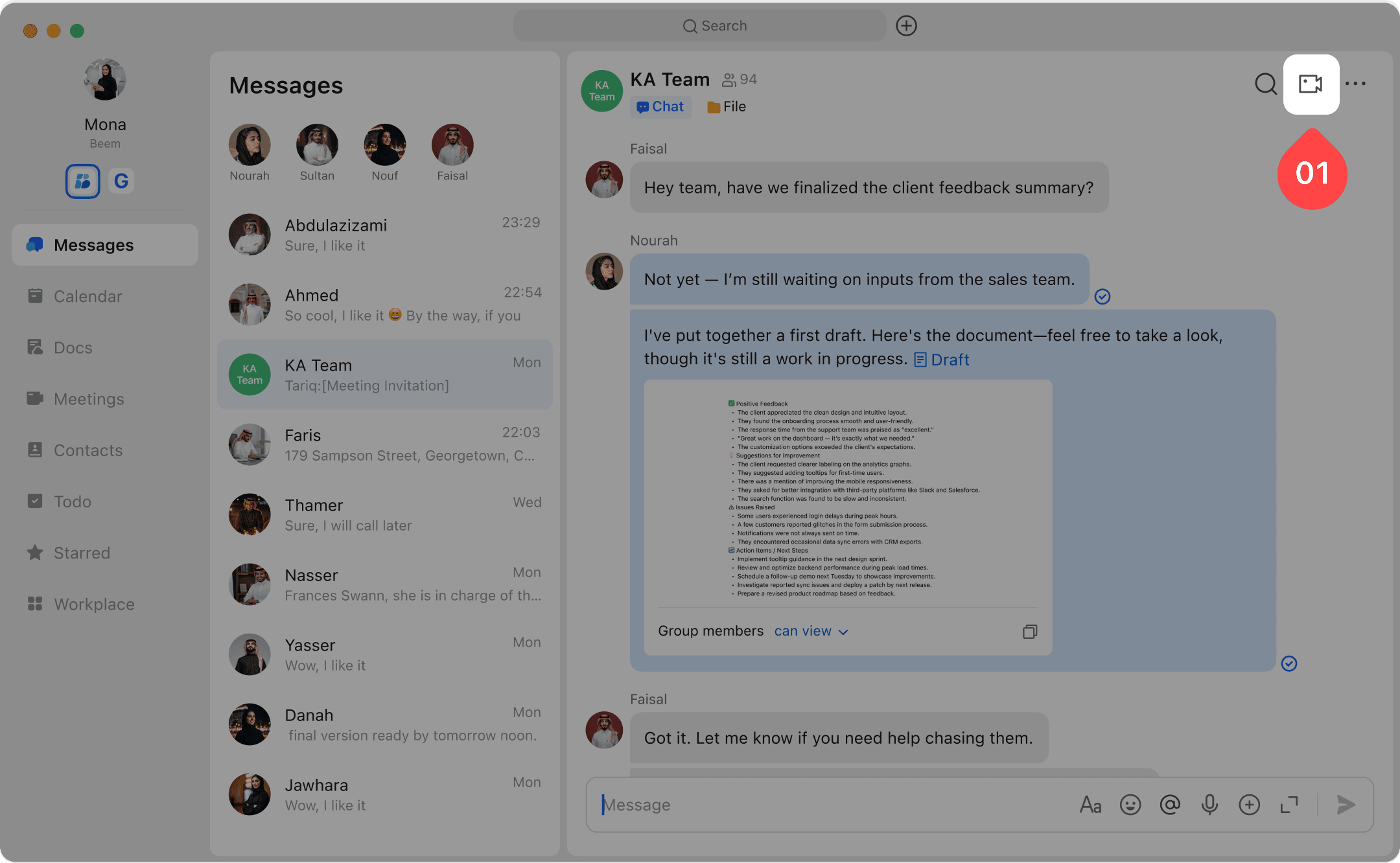1400x863 pixels.
Task: Select the Beem workspace icon
Action: point(83,181)
